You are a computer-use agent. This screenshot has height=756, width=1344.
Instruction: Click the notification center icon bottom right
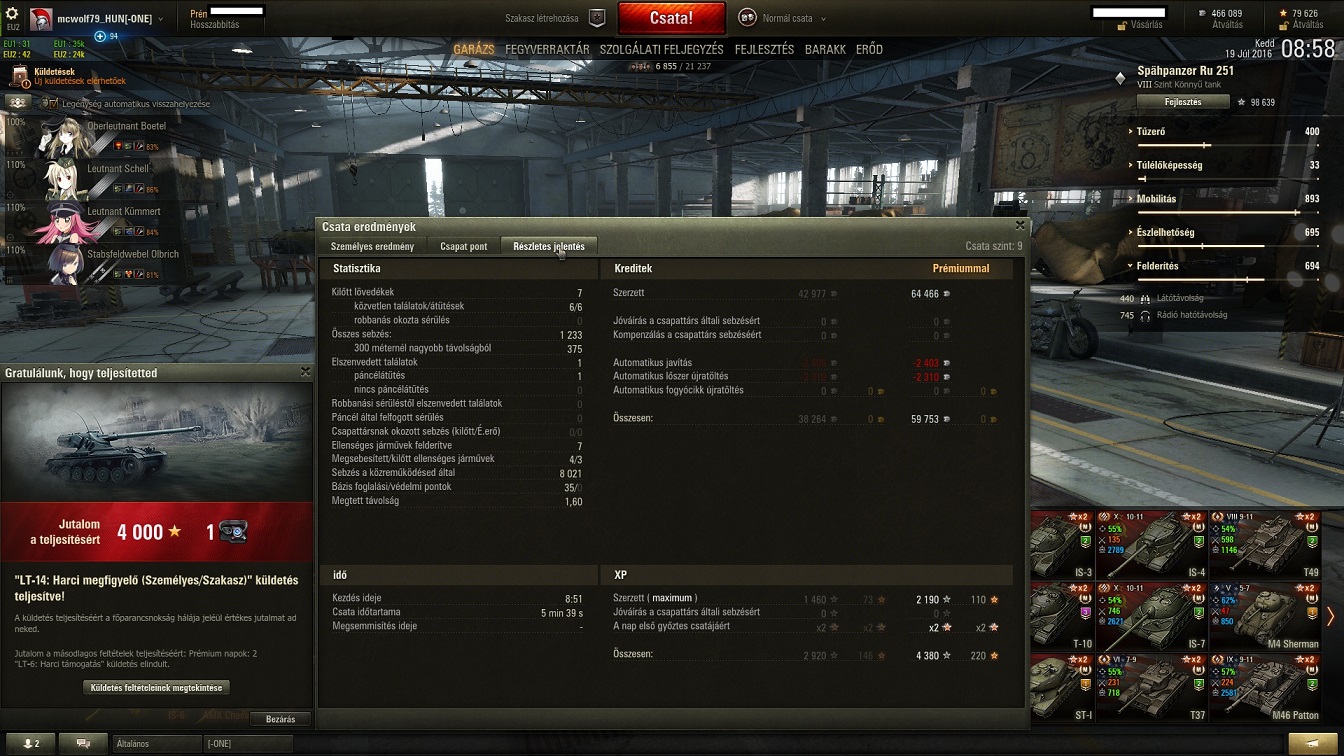tap(1311, 743)
